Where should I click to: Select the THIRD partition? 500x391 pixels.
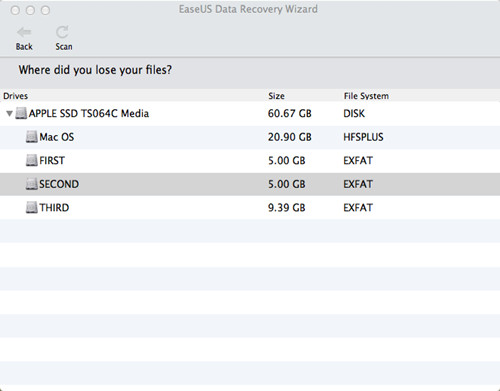(250, 208)
